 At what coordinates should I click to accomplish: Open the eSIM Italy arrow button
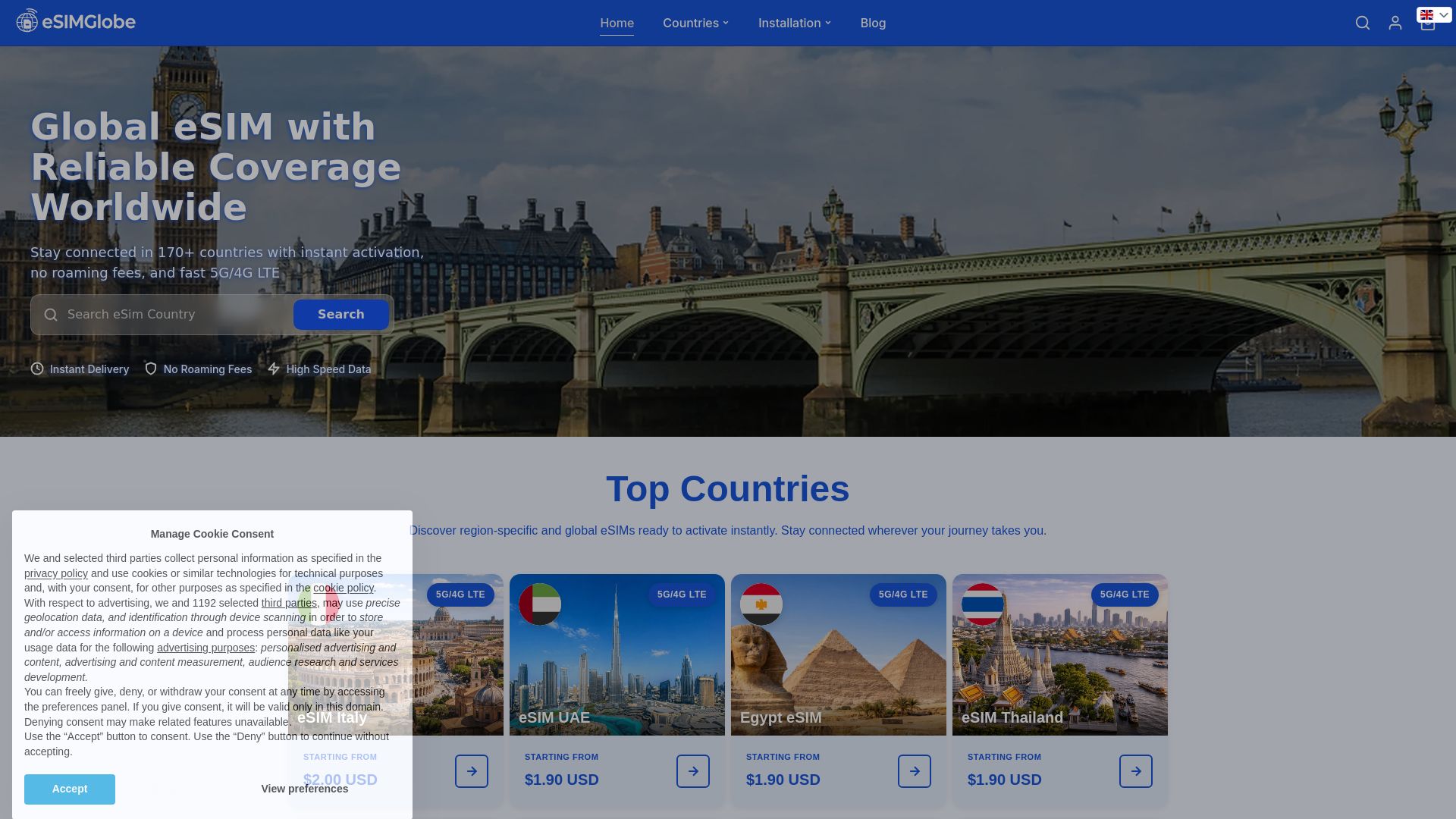[472, 771]
